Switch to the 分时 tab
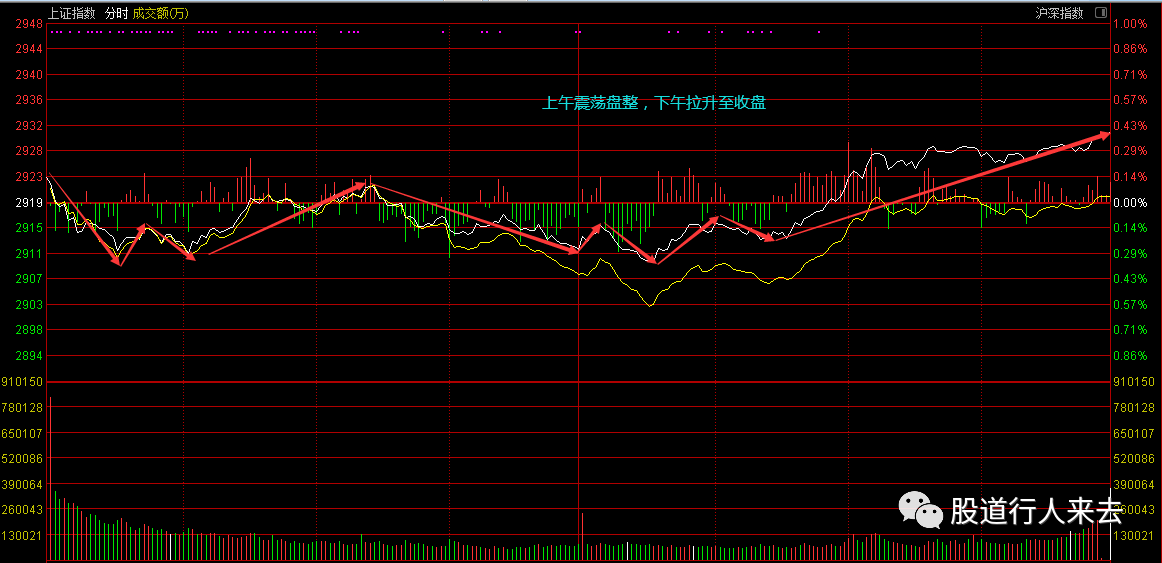The height and width of the screenshot is (563, 1162). pos(116,13)
